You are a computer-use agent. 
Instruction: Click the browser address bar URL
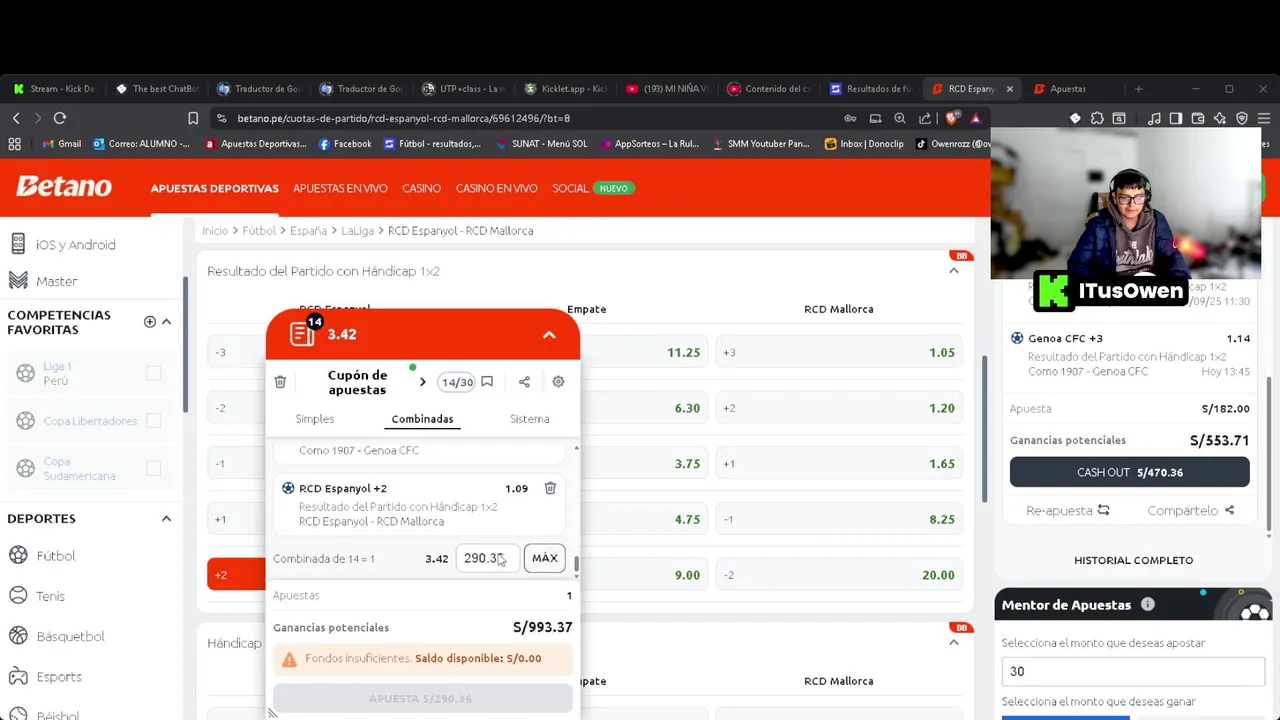pos(404,118)
